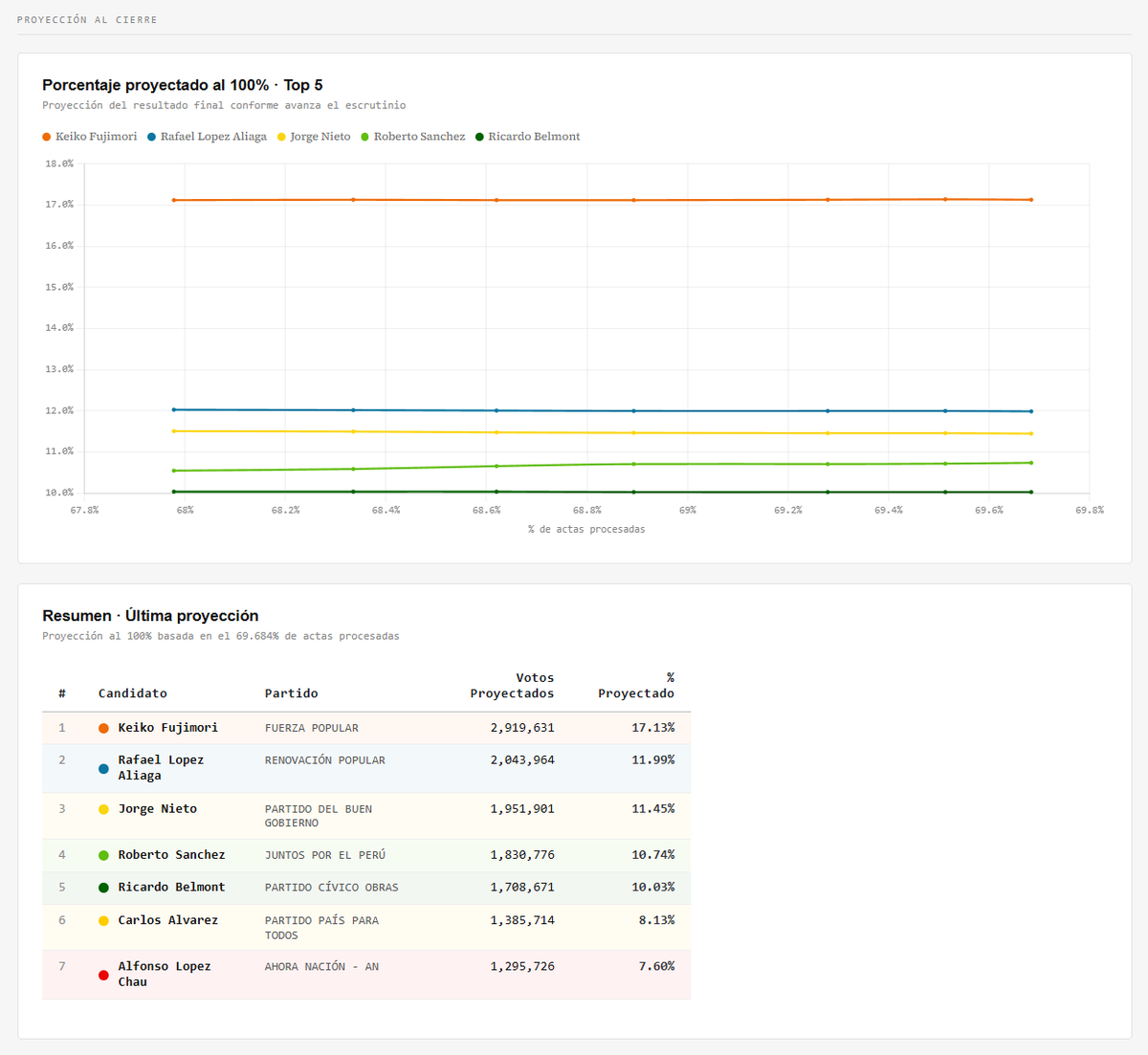
Task: Toggle Keiko Fujimori series in chart legend
Action: (x=90, y=137)
